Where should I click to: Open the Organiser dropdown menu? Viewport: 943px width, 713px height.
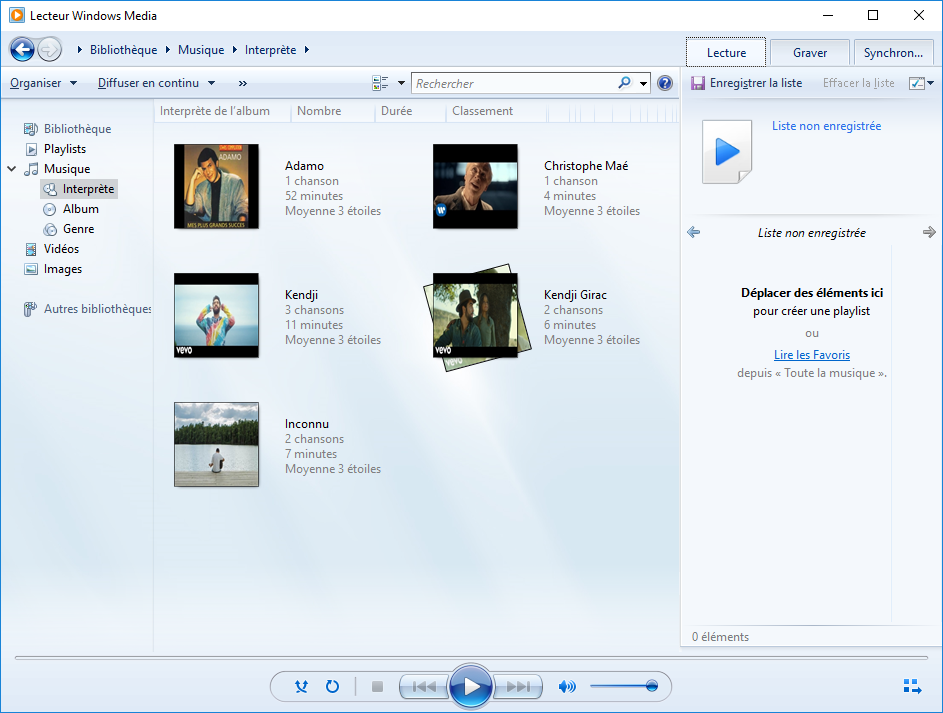tap(43, 83)
